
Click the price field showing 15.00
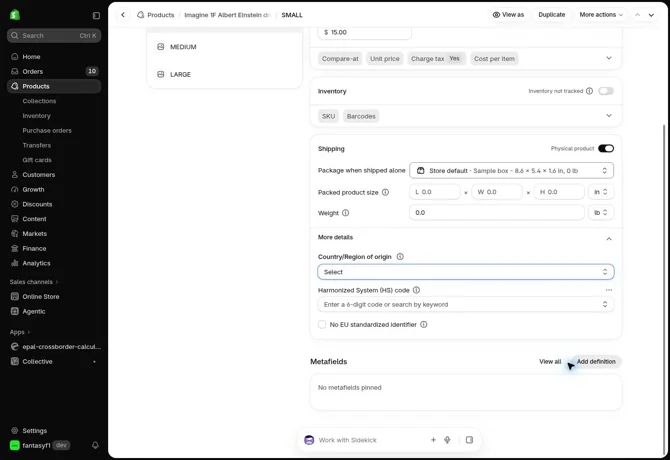364,32
